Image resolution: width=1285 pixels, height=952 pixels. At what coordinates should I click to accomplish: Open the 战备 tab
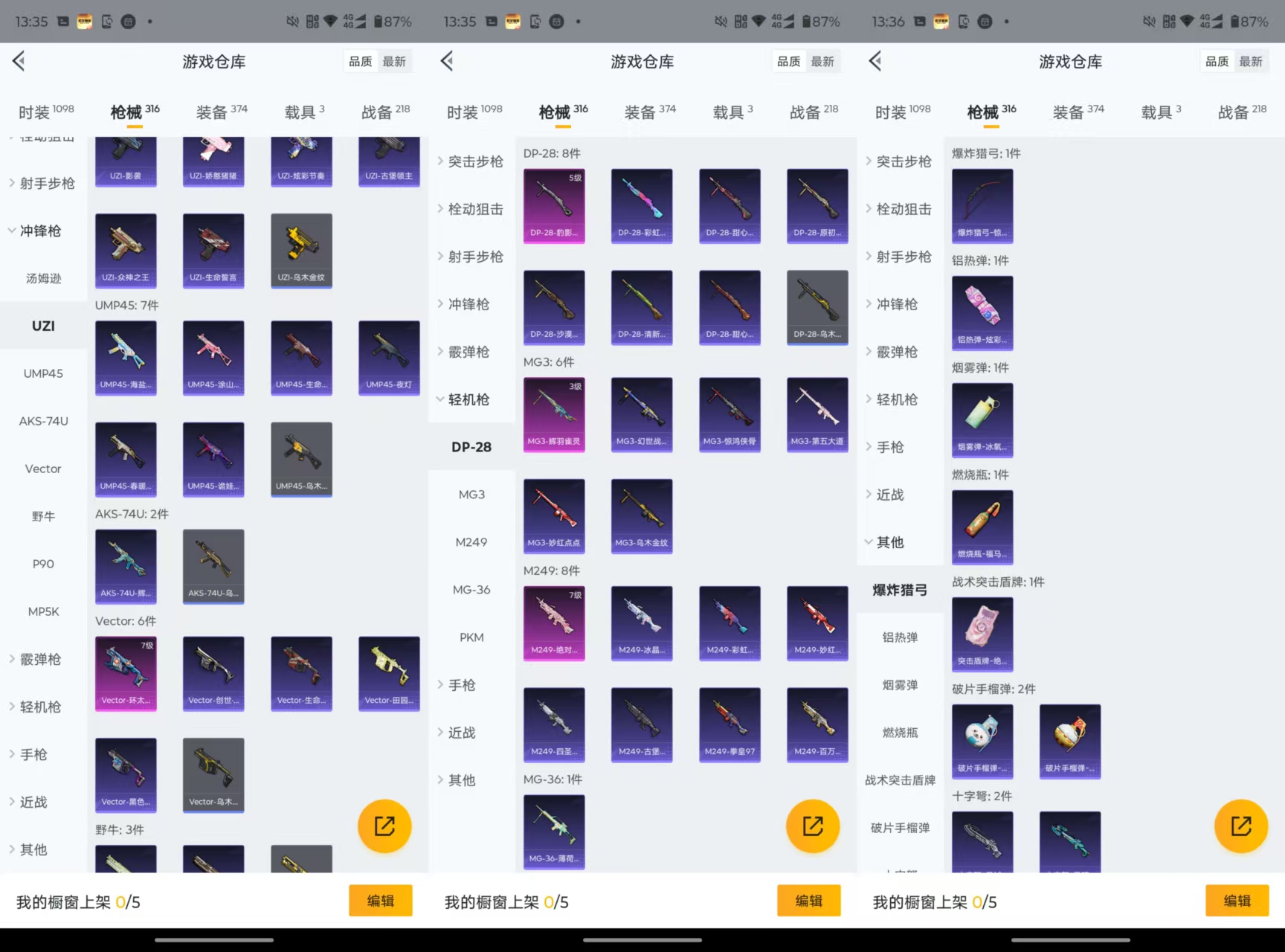[384, 111]
